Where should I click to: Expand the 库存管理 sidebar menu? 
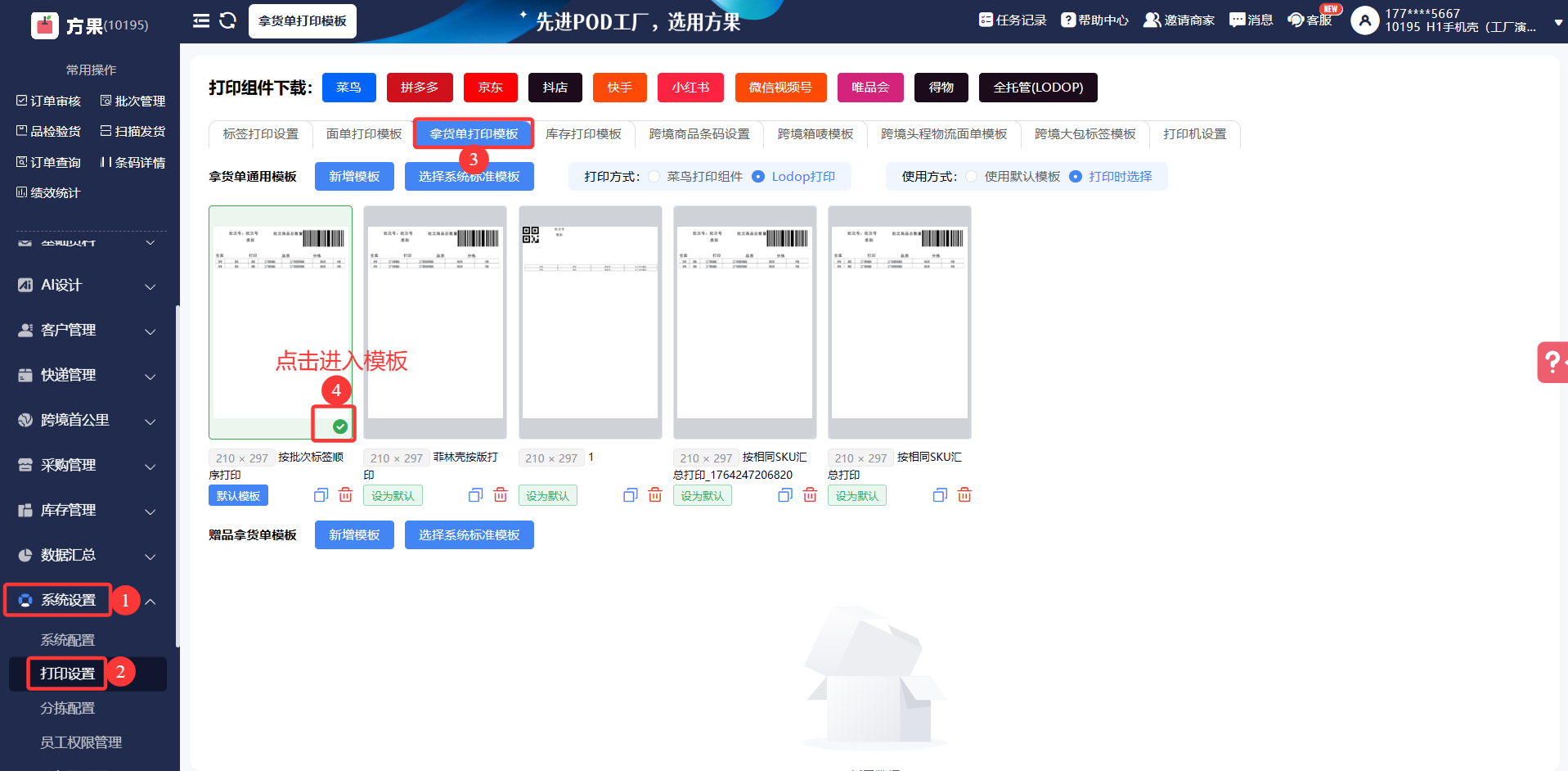pos(90,510)
